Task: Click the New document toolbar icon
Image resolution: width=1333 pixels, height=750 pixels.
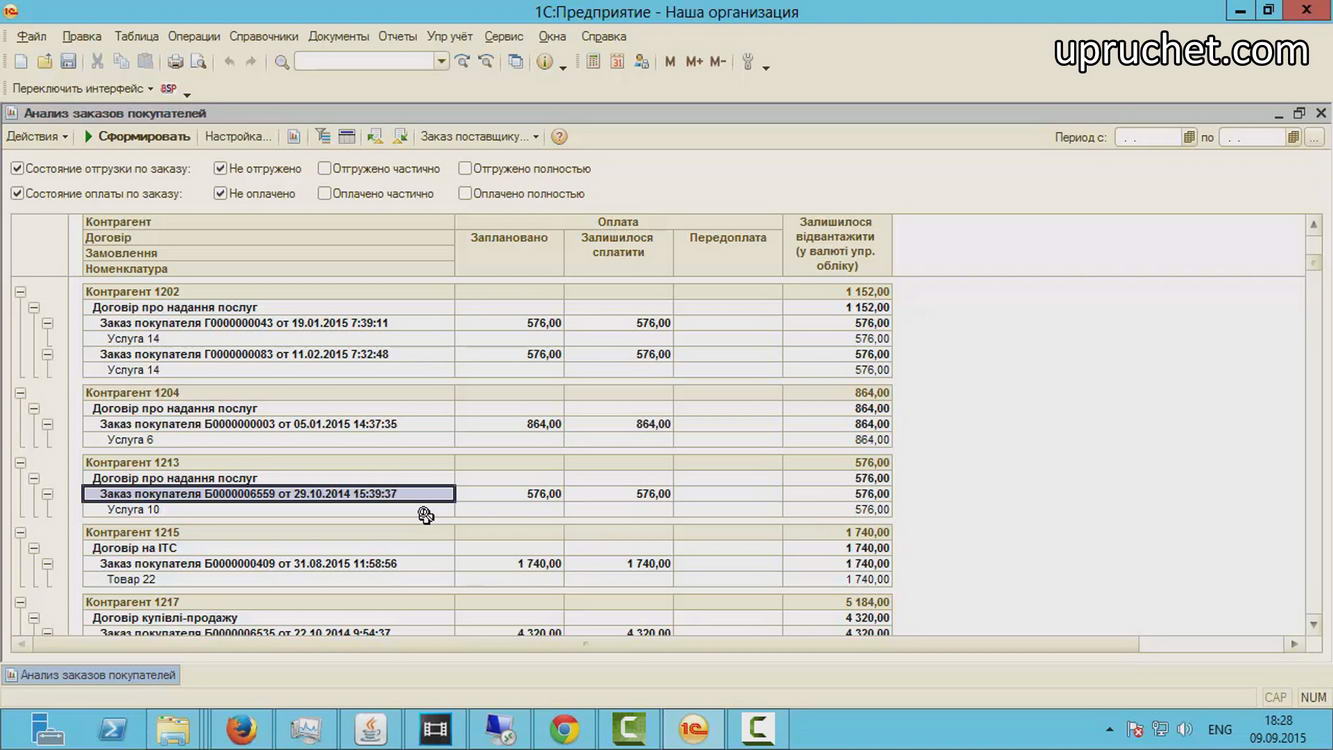Action: (21, 62)
